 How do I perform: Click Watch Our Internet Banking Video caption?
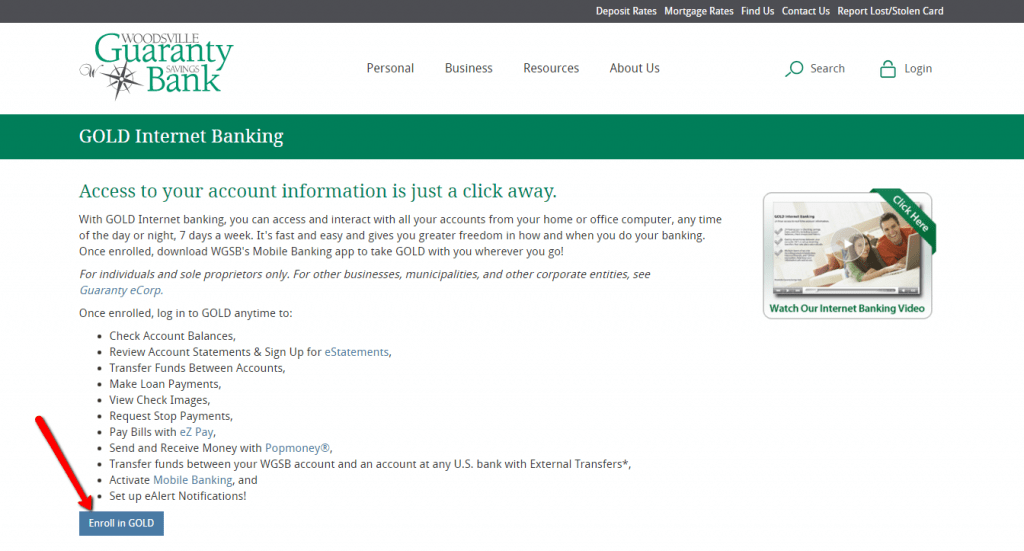(x=847, y=308)
